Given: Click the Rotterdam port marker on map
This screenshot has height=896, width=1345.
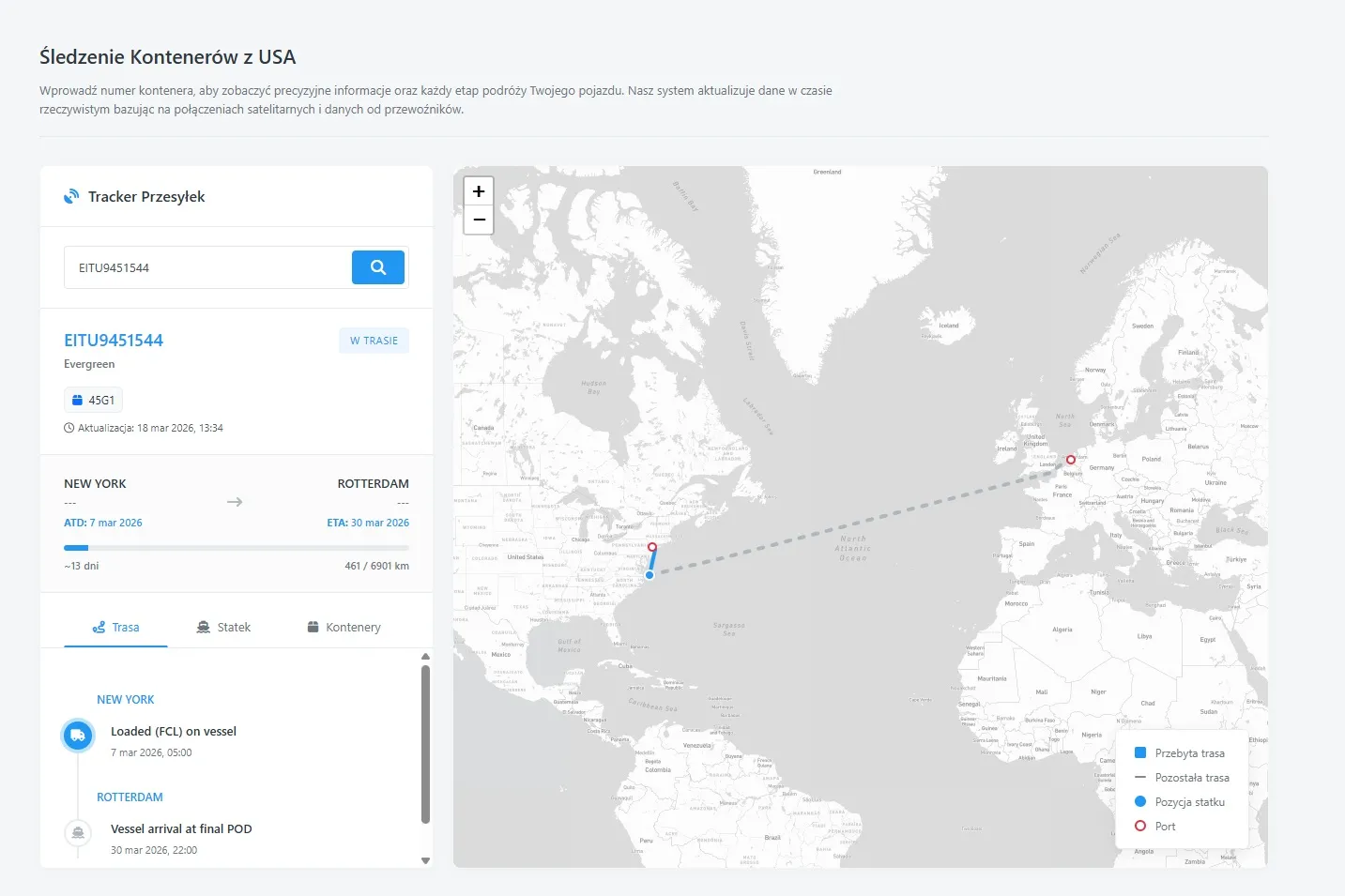Looking at the screenshot, I should point(1070,460).
